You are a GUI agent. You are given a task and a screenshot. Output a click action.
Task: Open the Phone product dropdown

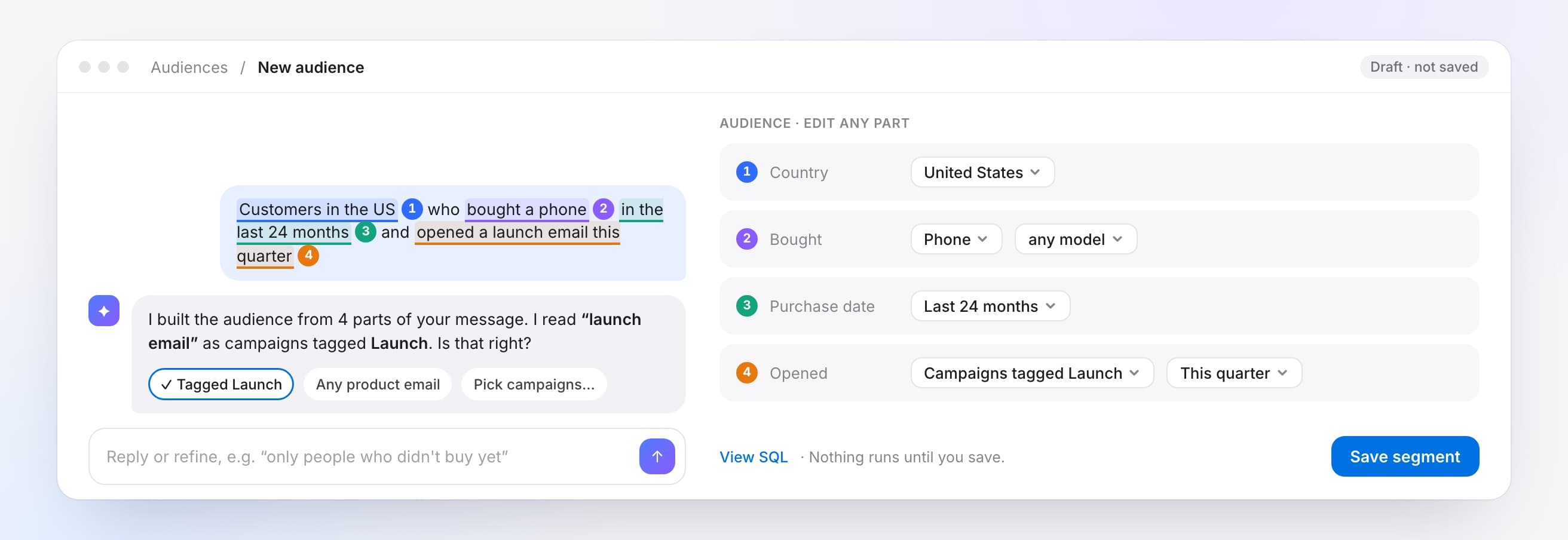[956, 240]
